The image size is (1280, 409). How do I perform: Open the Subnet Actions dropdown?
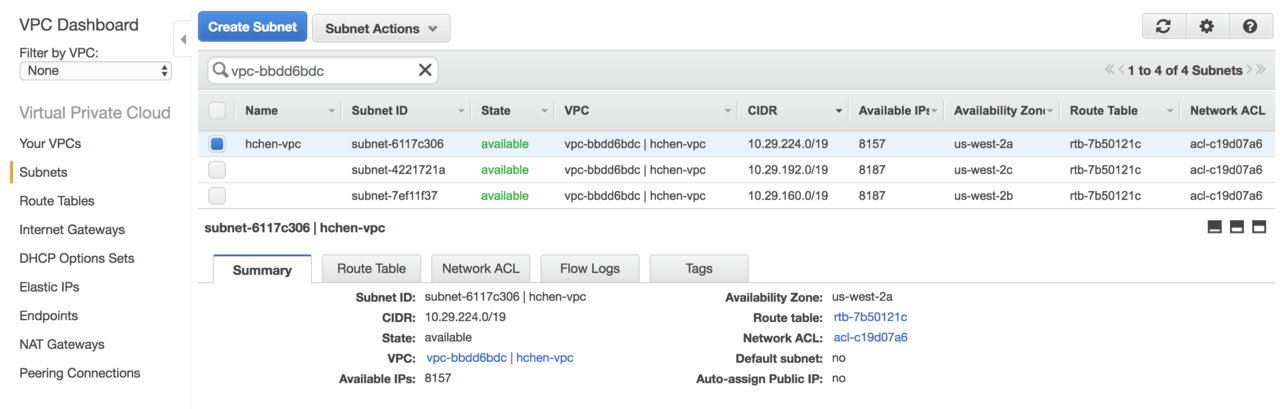click(381, 29)
